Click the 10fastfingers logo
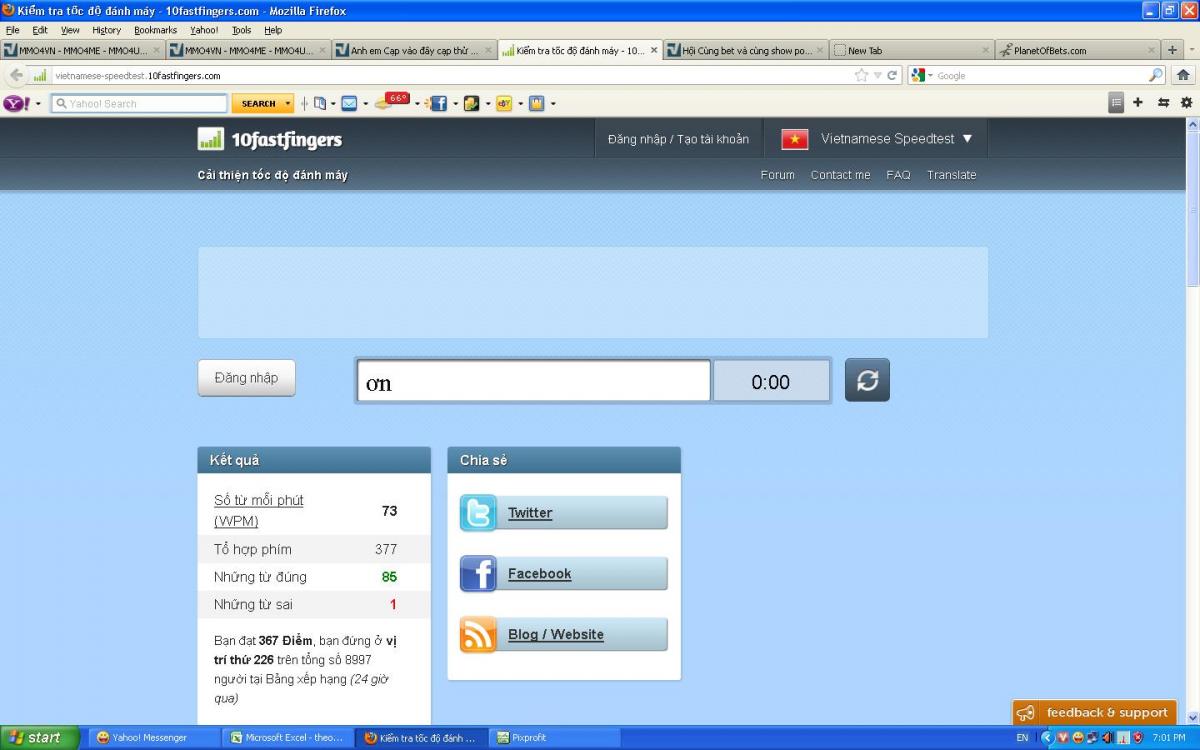Screen dimensions: 1200x750 tap(270, 139)
